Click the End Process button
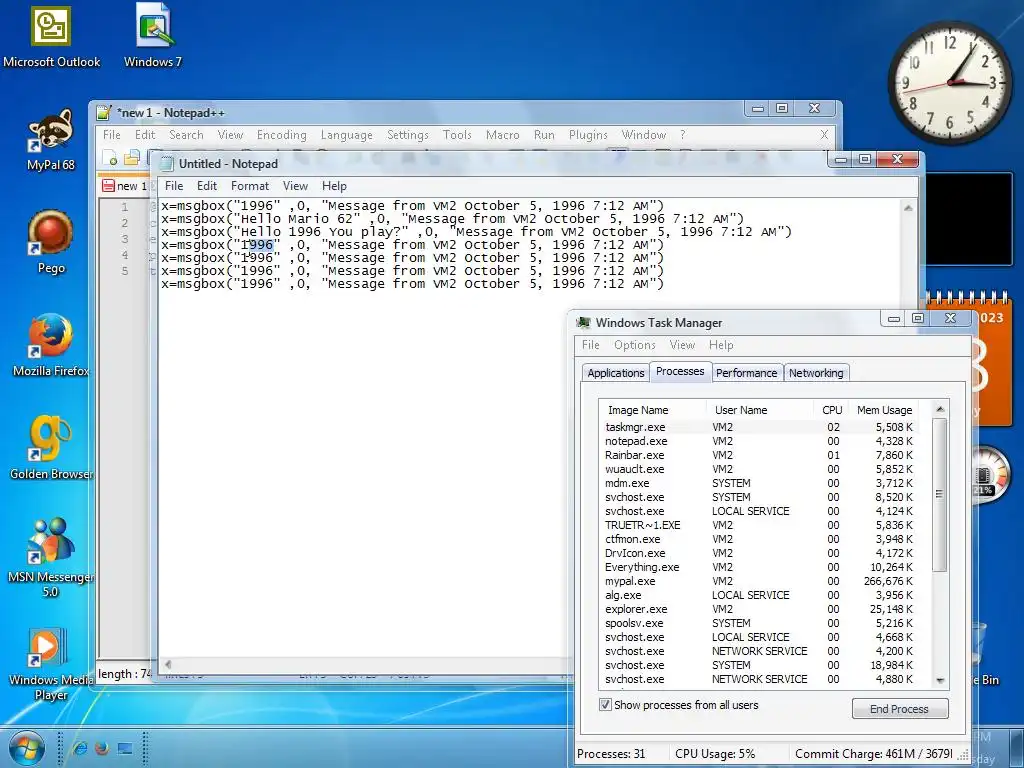The height and width of the screenshot is (768, 1024). point(899,709)
